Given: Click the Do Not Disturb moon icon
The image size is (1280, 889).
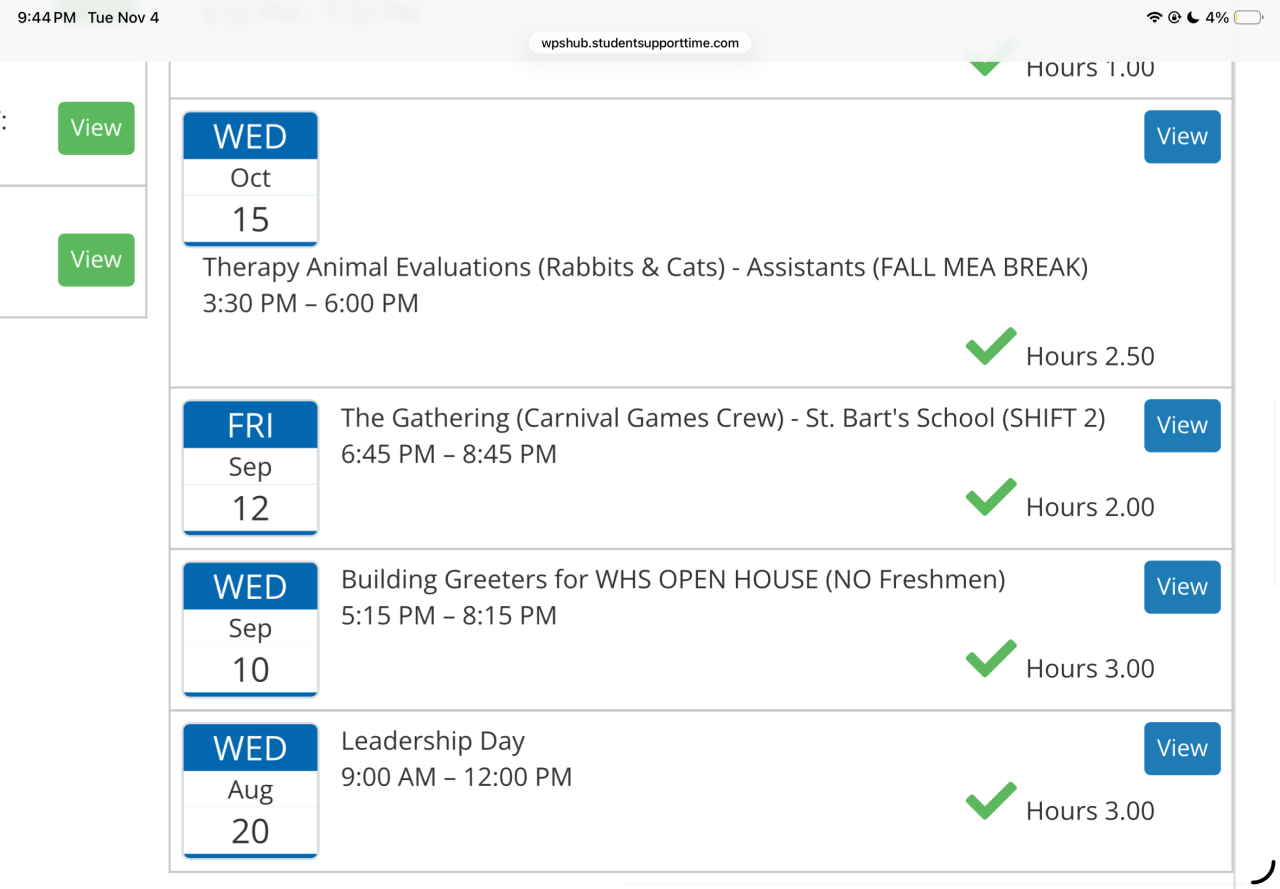Looking at the screenshot, I should click(x=1193, y=18).
